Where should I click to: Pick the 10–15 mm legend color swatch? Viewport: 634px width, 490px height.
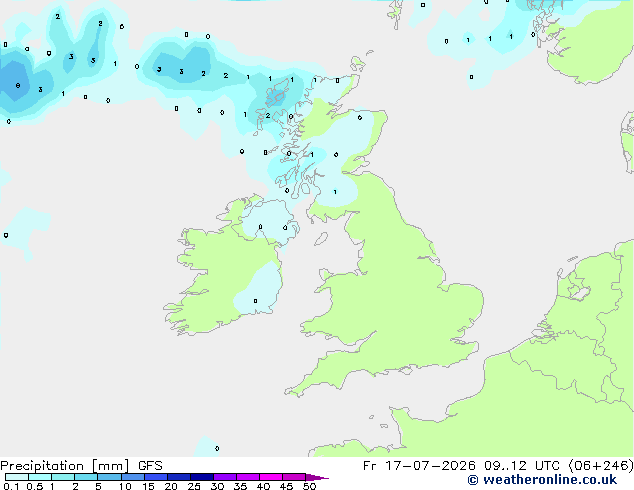pyautogui.click(x=132, y=477)
